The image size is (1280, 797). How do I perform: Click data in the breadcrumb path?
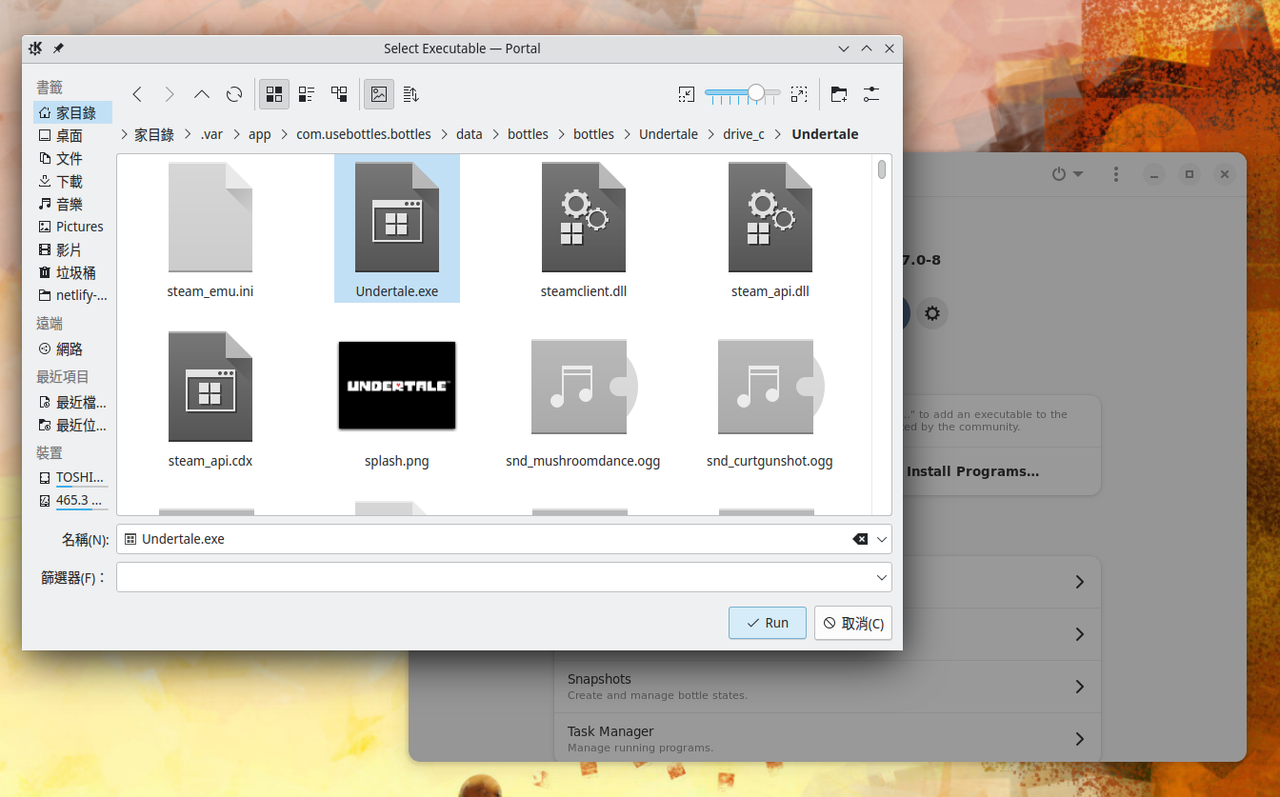point(469,134)
